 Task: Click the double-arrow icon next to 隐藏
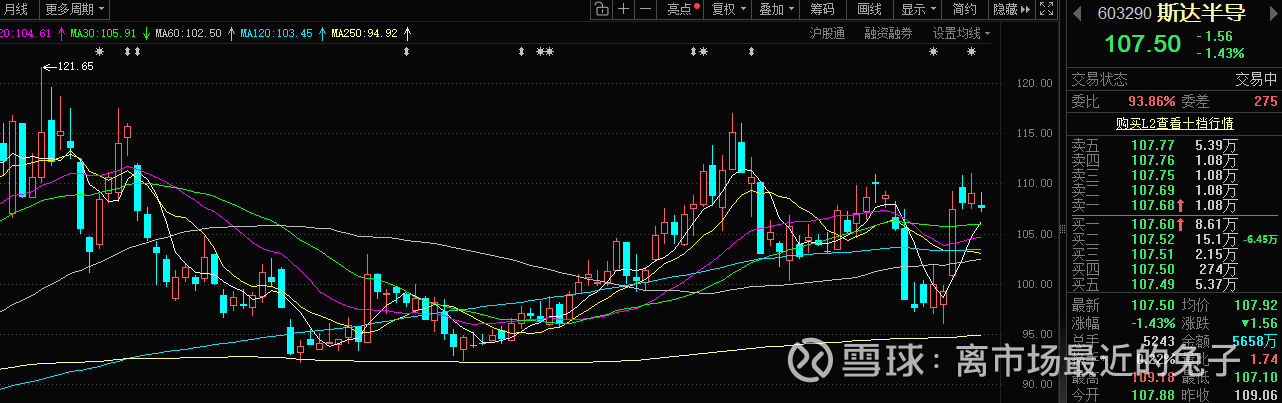(x=1027, y=10)
